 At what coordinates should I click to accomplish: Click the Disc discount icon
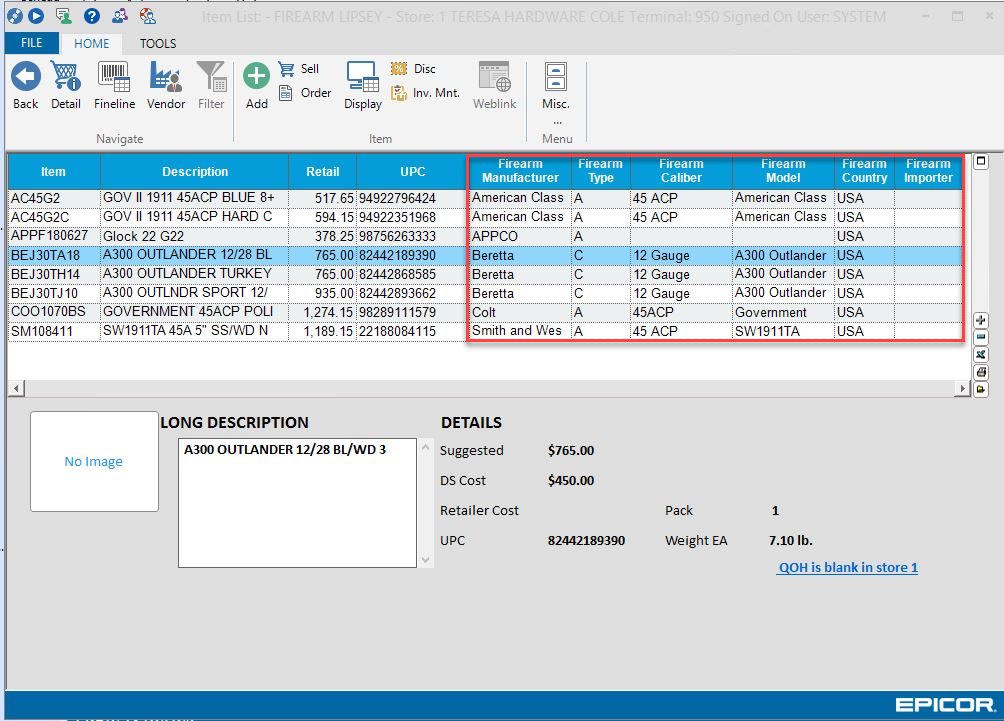pos(399,69)
